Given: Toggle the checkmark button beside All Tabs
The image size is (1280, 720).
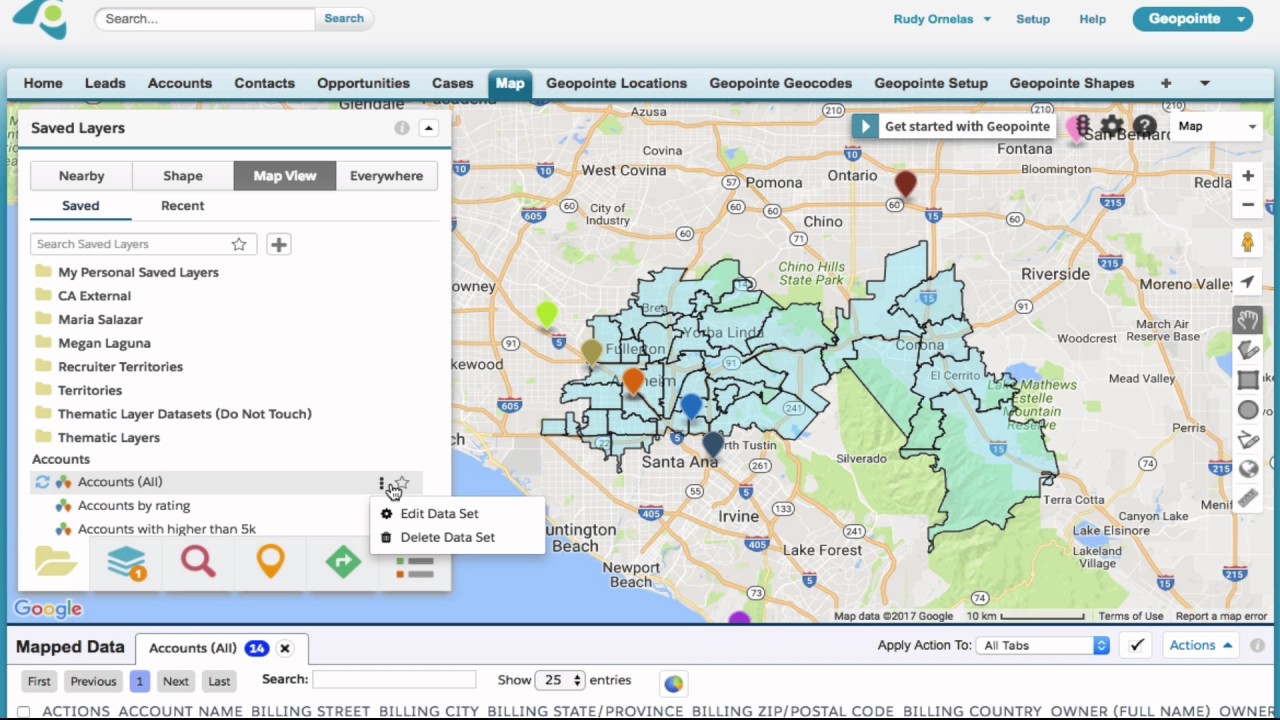Looking at the screenshot, I should click(x=1137, y=646).
